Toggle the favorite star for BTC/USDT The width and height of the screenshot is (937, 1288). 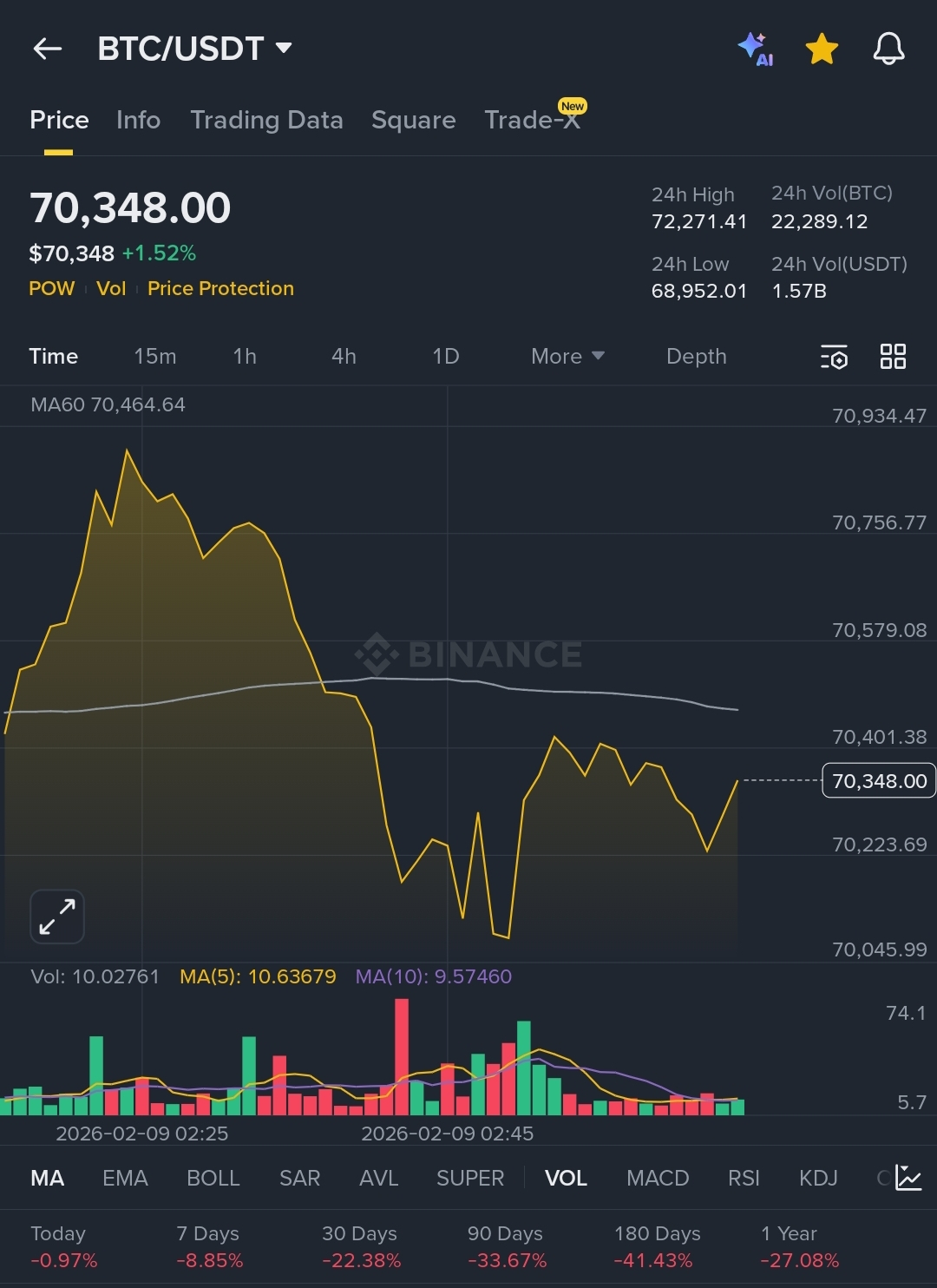tap(821, 49)
